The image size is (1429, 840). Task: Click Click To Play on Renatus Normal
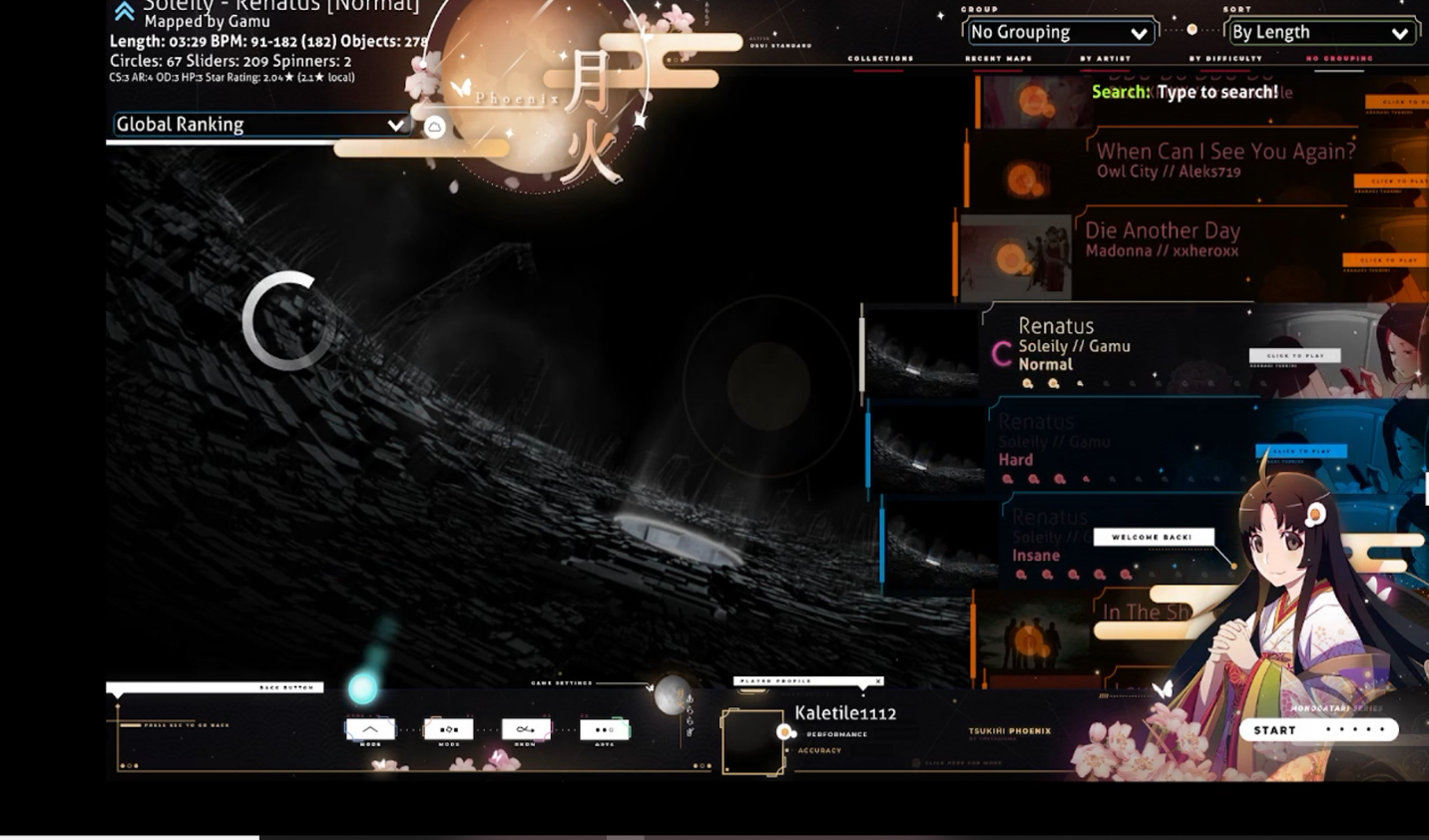click(1295, 355)
